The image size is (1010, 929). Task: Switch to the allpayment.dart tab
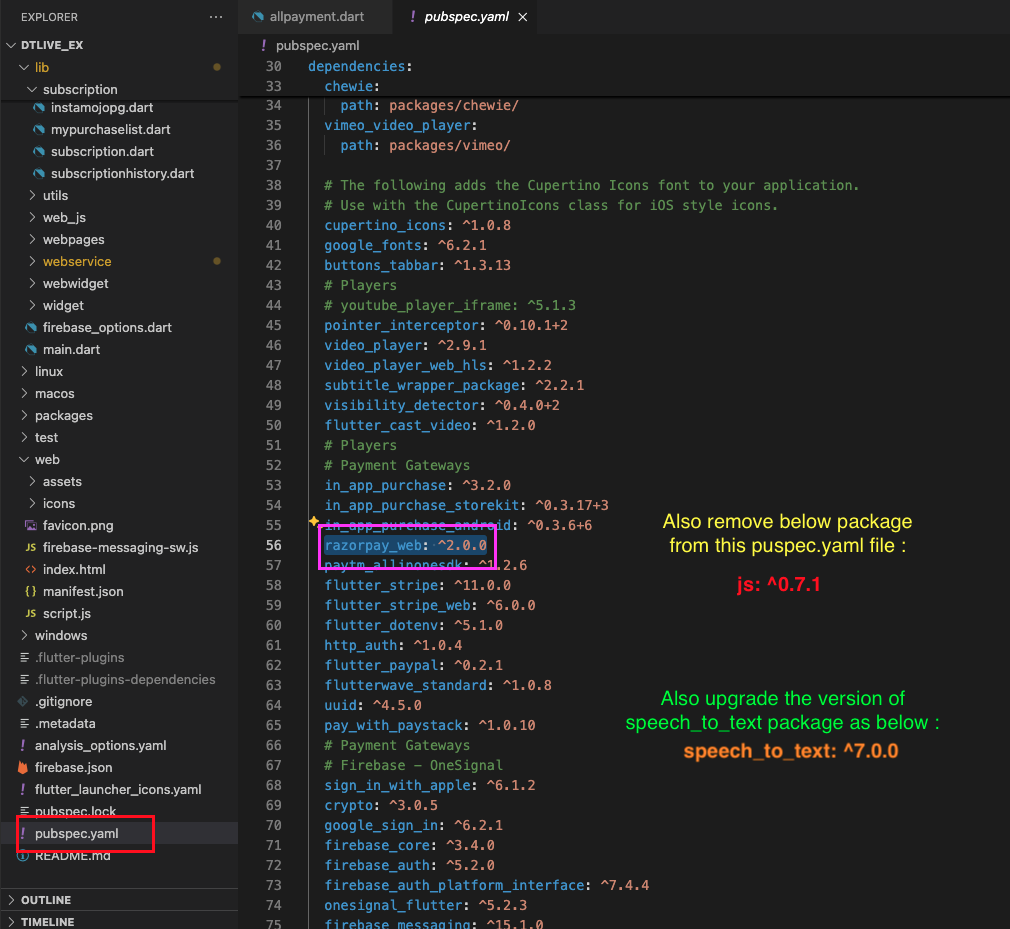pos(316,17)
